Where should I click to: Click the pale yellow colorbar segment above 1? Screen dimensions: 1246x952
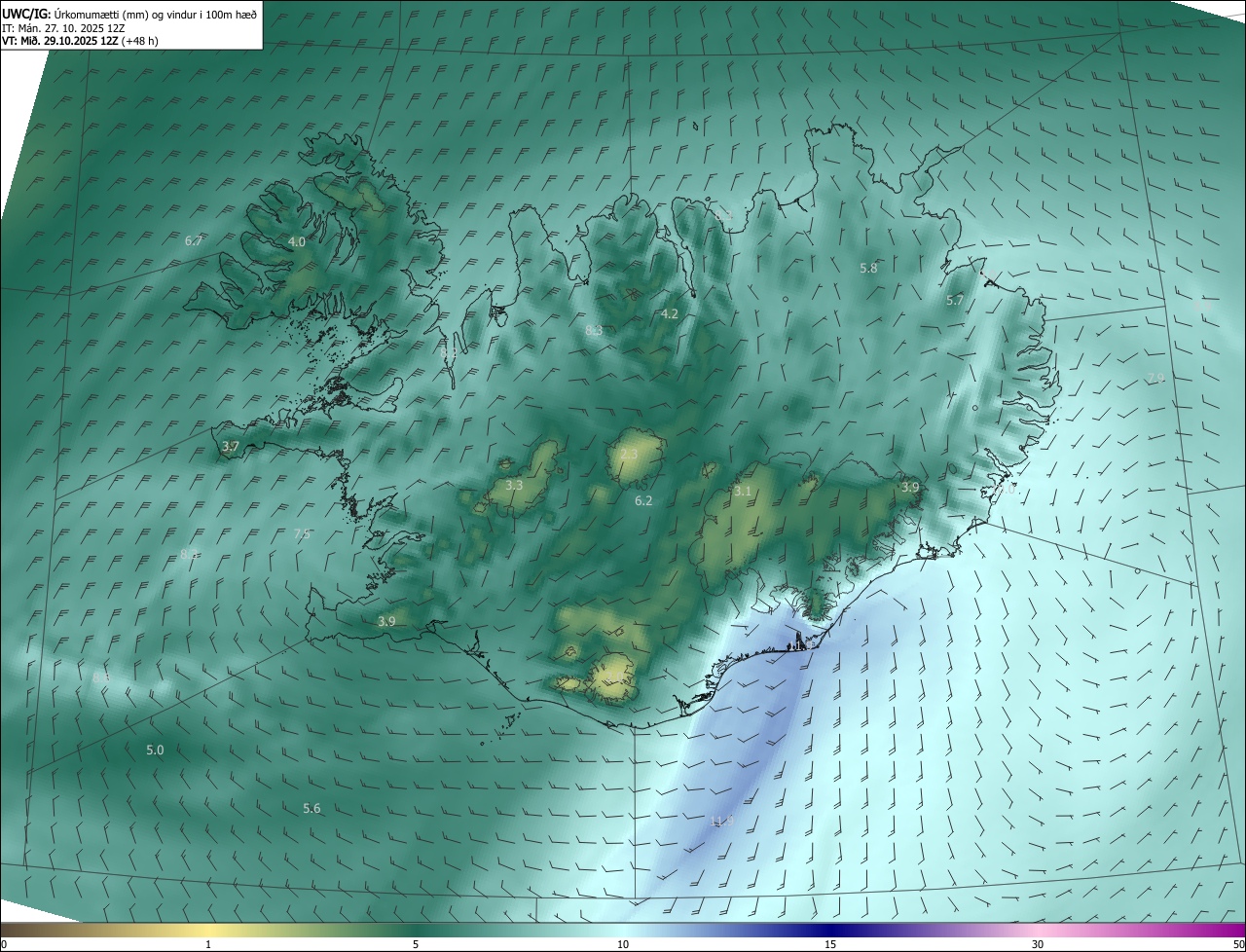(x=208, y=931)
